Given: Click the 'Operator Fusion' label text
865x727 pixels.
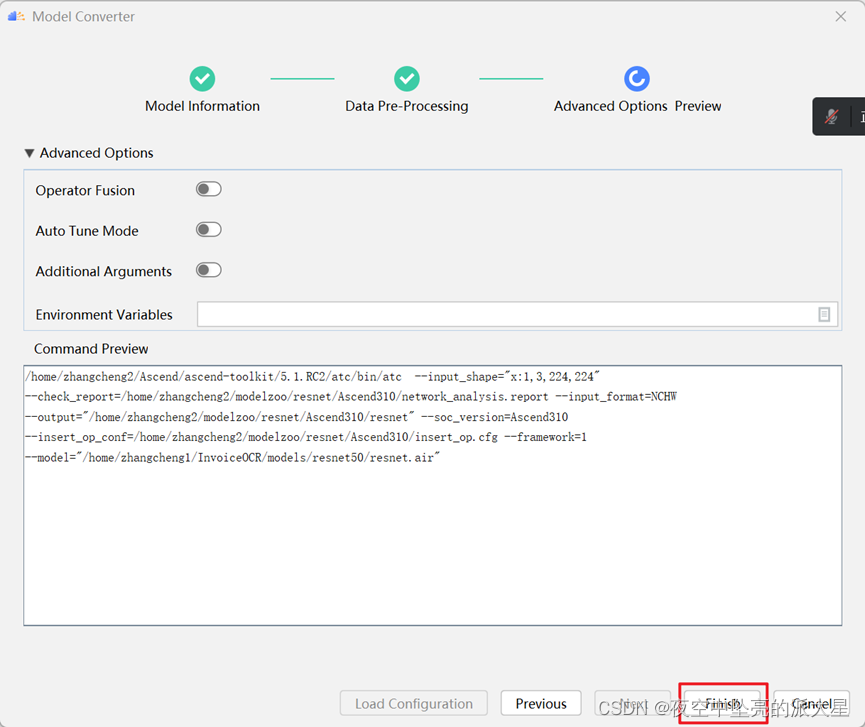Looking at the screenshot, I should (85, 190).
